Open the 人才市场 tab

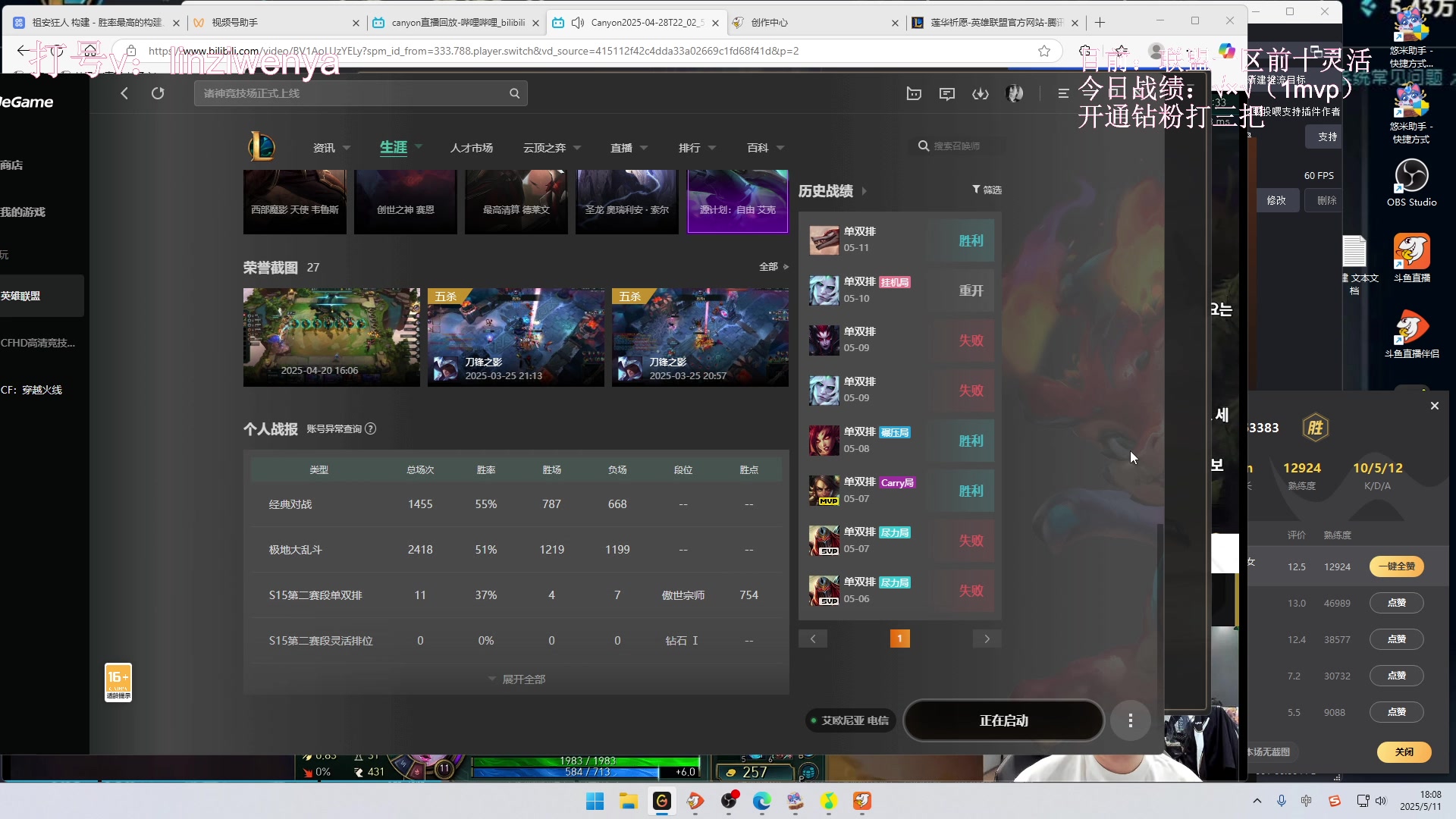(x=471, y=148)
